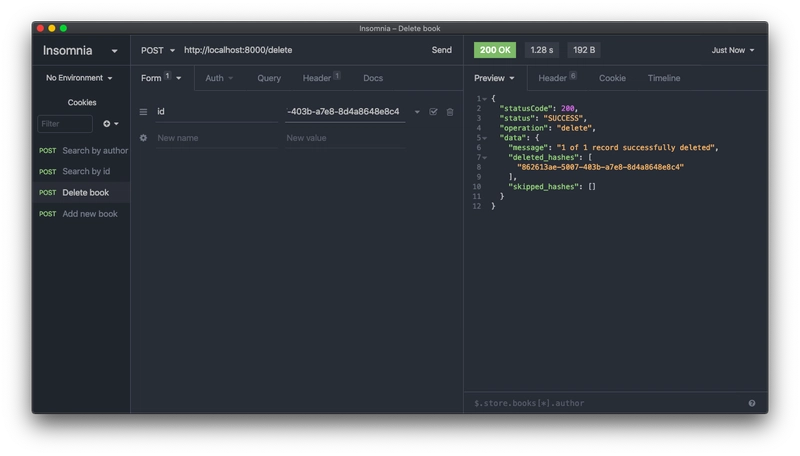Open the gear settings for new form row
The height and width of the screenshot is (456, 800).
[x=143, y=138]
